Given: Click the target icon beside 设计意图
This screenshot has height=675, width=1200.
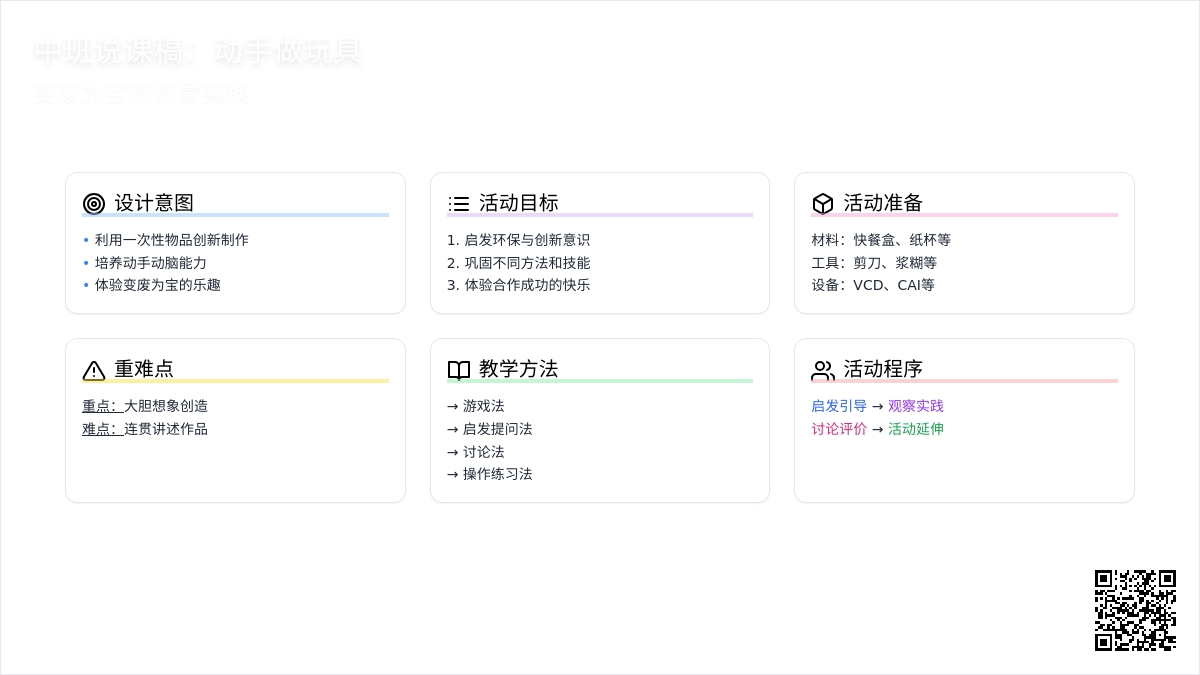Looking at the screenshot, I should pyautogui.click(x=94, y=204).
